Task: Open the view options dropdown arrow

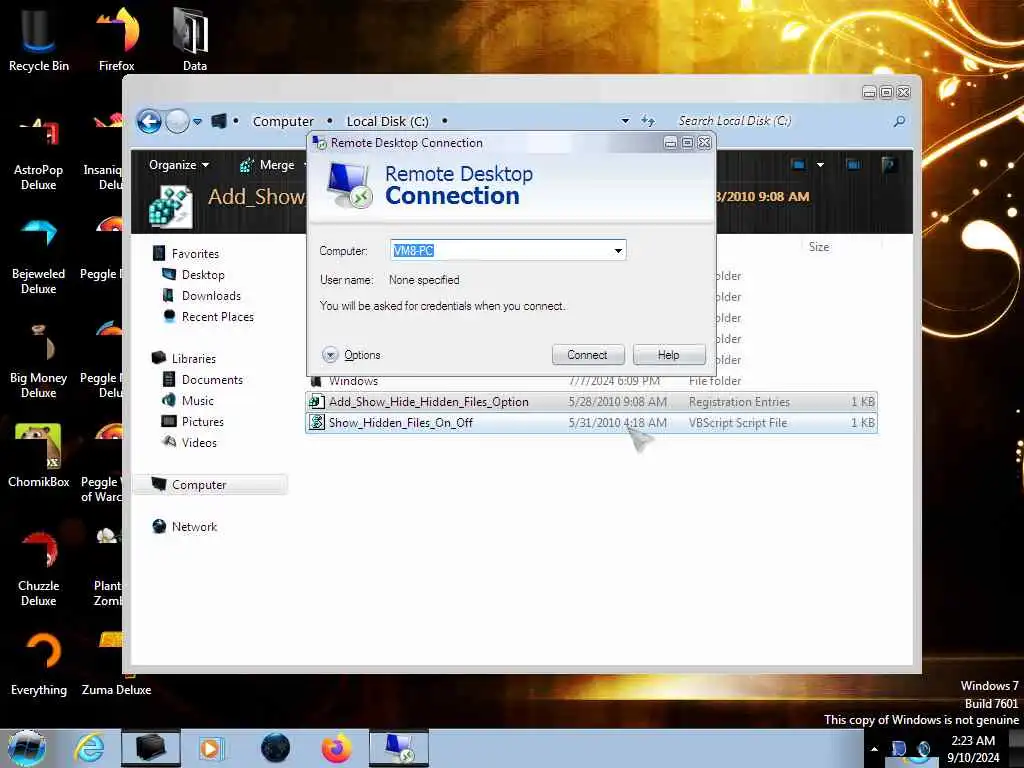Action: [x=820, y=165]
